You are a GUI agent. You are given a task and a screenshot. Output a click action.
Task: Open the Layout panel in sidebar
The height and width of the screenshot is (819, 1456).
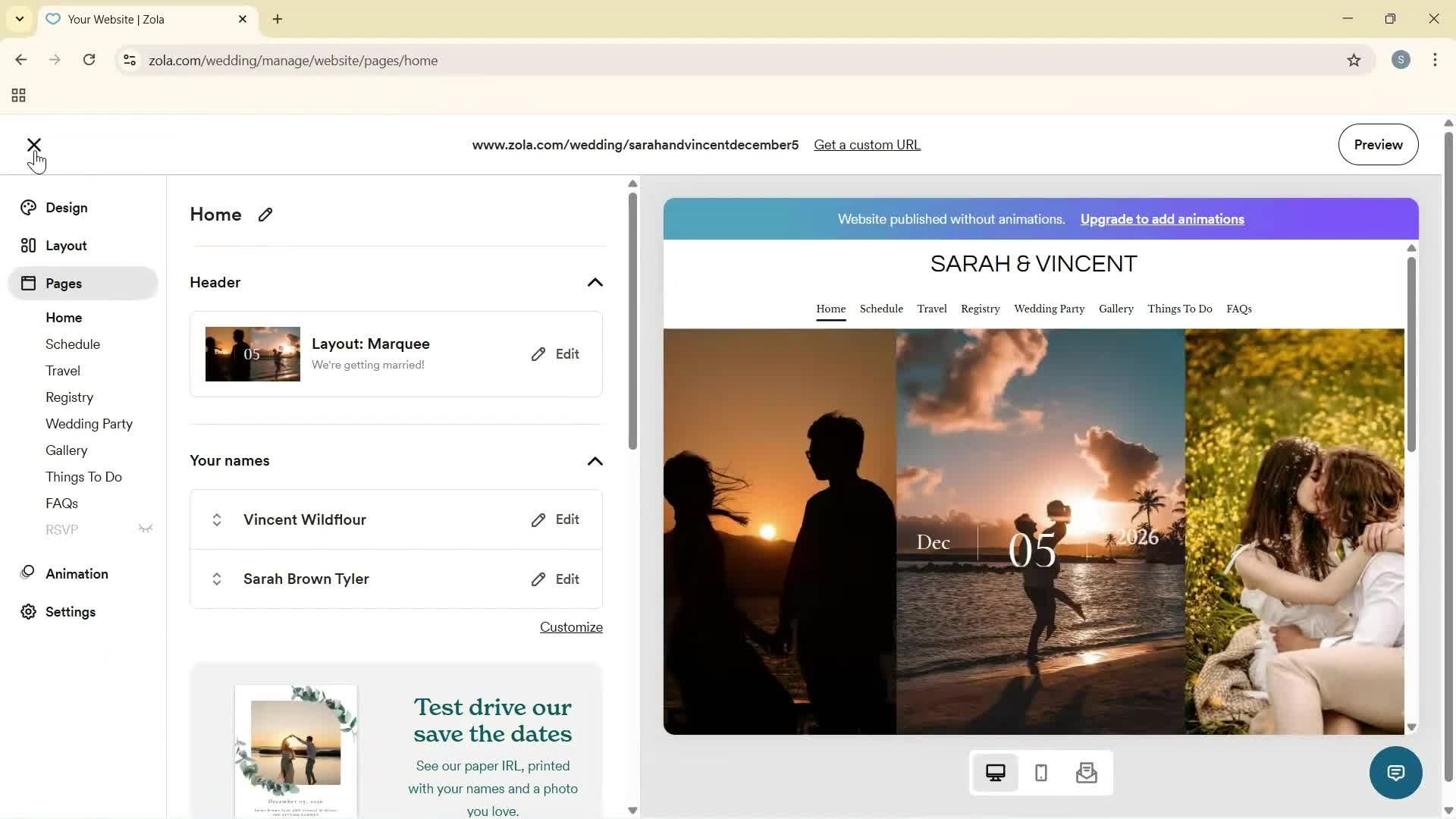(x=28, y=245)
